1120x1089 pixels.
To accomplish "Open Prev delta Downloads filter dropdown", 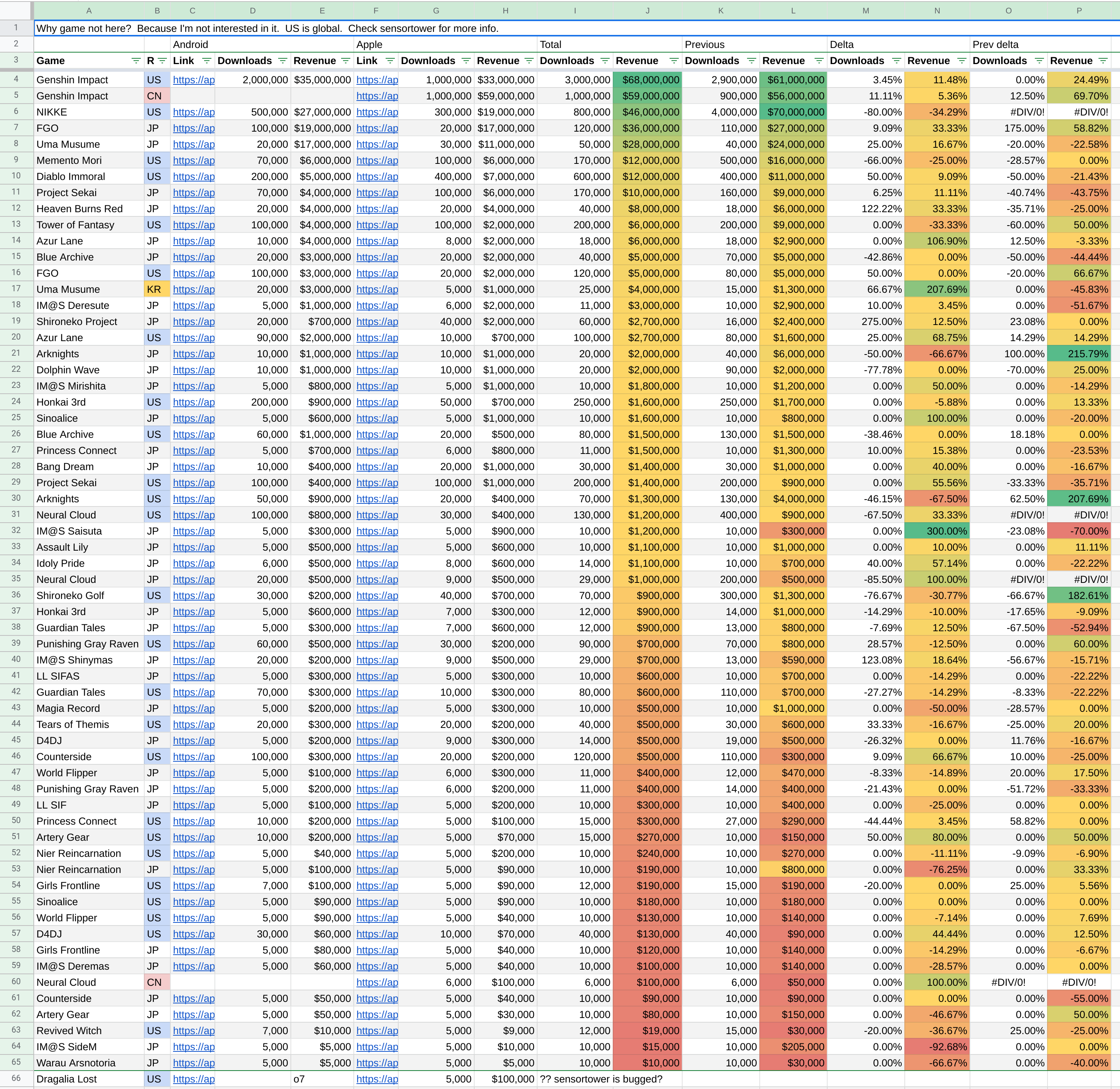I will point(1039,61).
